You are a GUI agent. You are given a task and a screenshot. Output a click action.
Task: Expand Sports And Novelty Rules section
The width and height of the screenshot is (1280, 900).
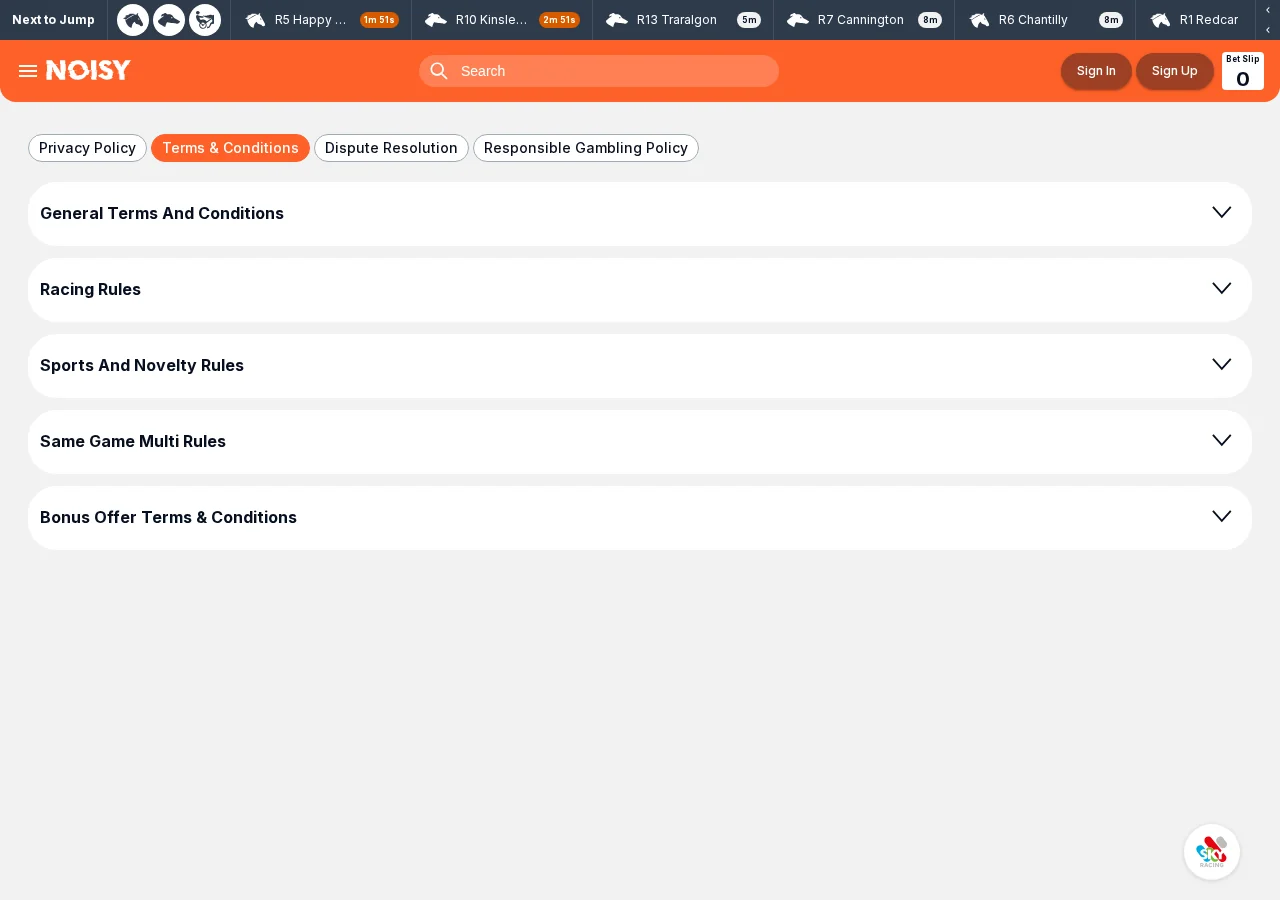640,366
